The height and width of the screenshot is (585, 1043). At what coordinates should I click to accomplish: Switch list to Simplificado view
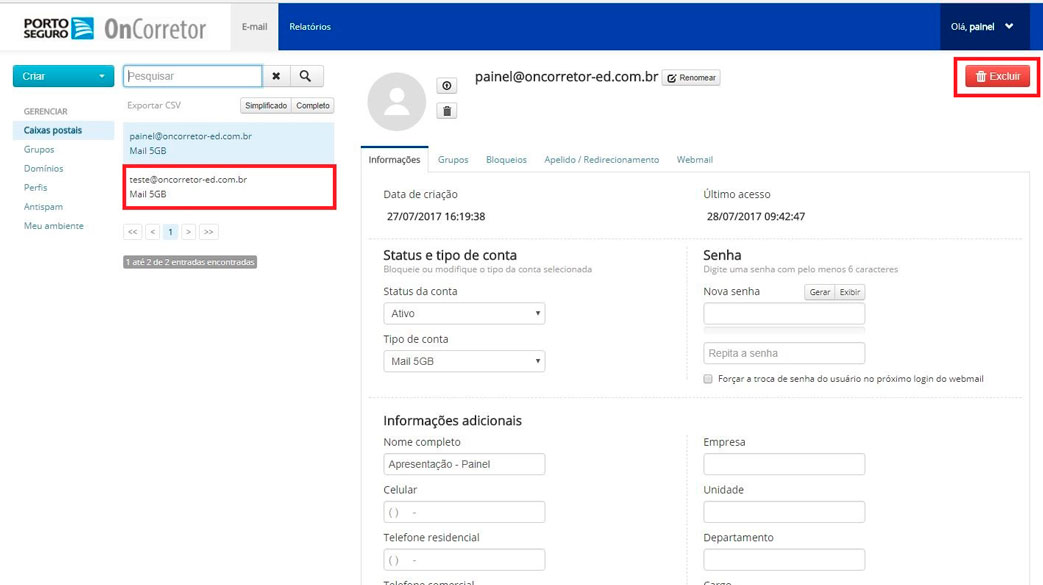point(266,106)
